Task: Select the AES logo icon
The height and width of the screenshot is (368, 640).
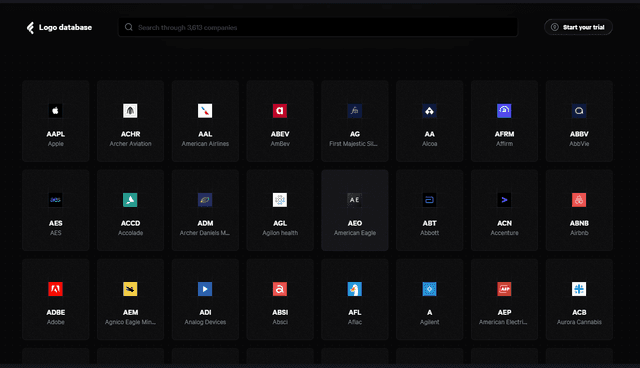Action: (56, 200)
